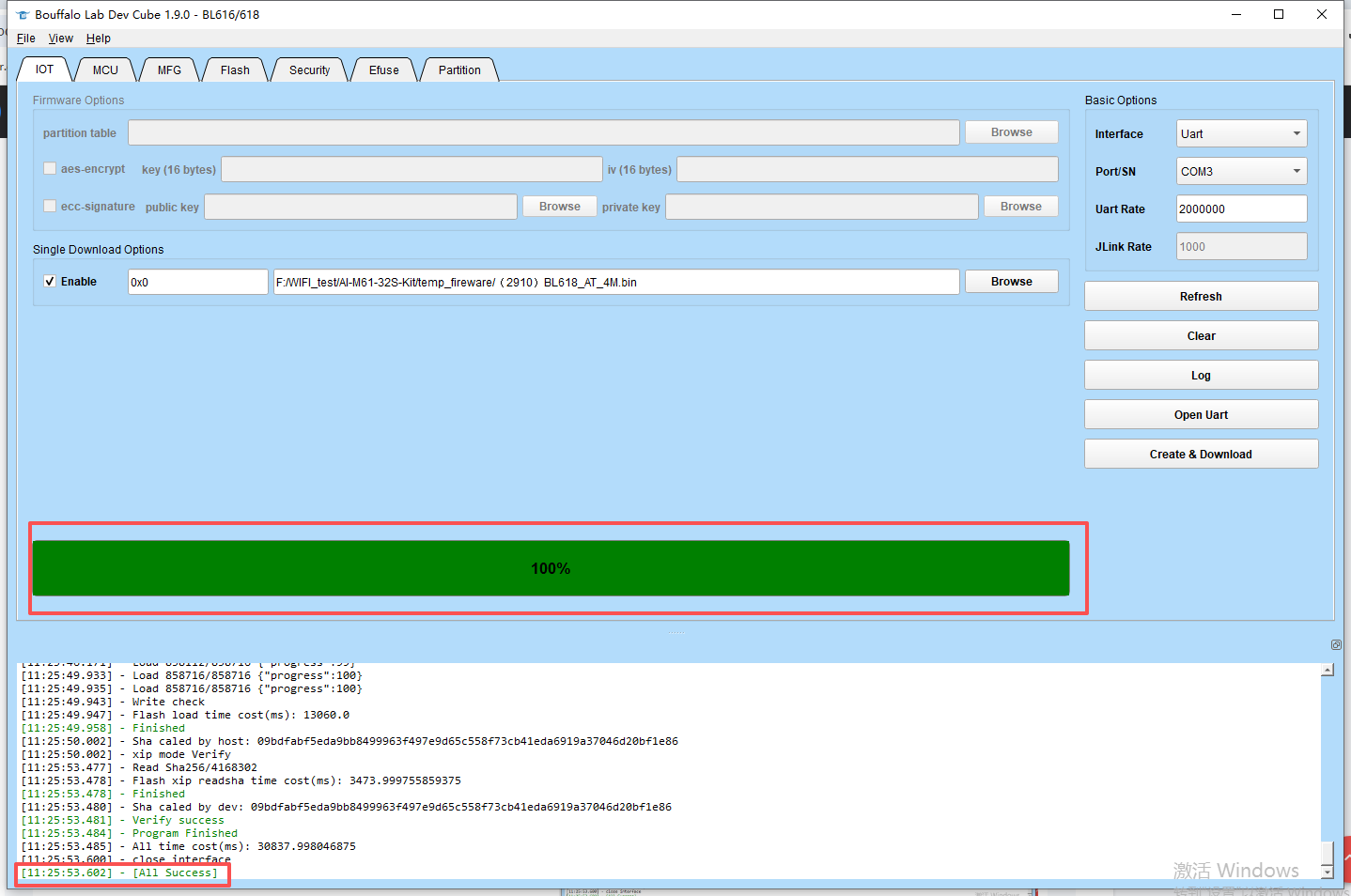The width and height of the screenshot is (1351, 896).
Task: Click the Bouffalo Lab app icon in title bar
Action: (23, 15)
